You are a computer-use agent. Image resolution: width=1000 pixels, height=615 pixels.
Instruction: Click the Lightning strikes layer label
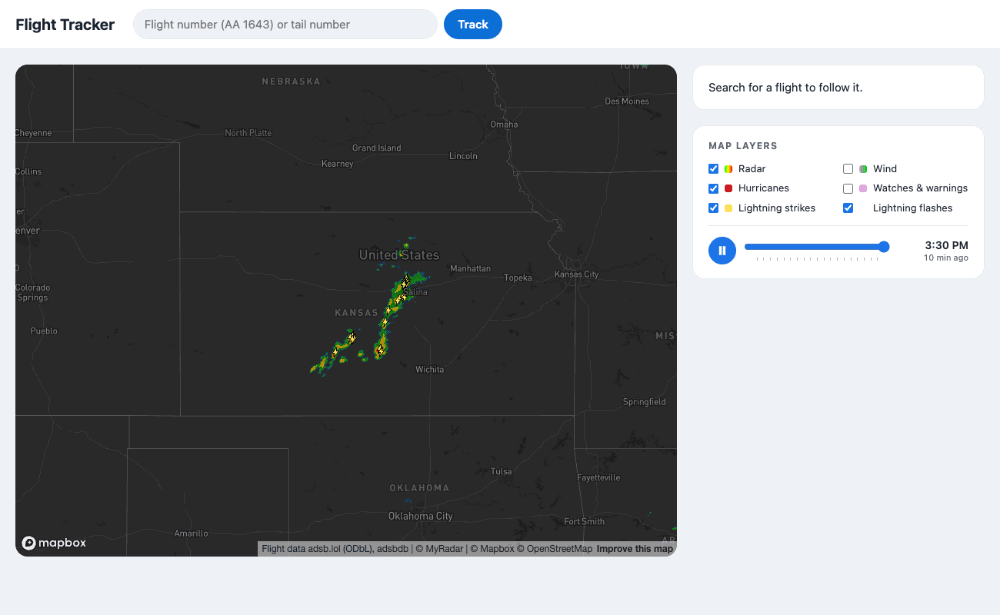pyautogui.click(x=777, y=208)
